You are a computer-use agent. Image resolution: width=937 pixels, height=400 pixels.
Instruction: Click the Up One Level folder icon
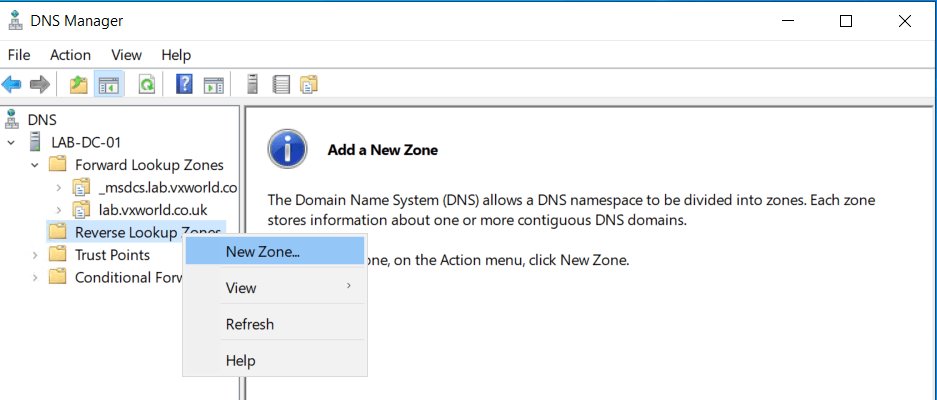(78, 85)
